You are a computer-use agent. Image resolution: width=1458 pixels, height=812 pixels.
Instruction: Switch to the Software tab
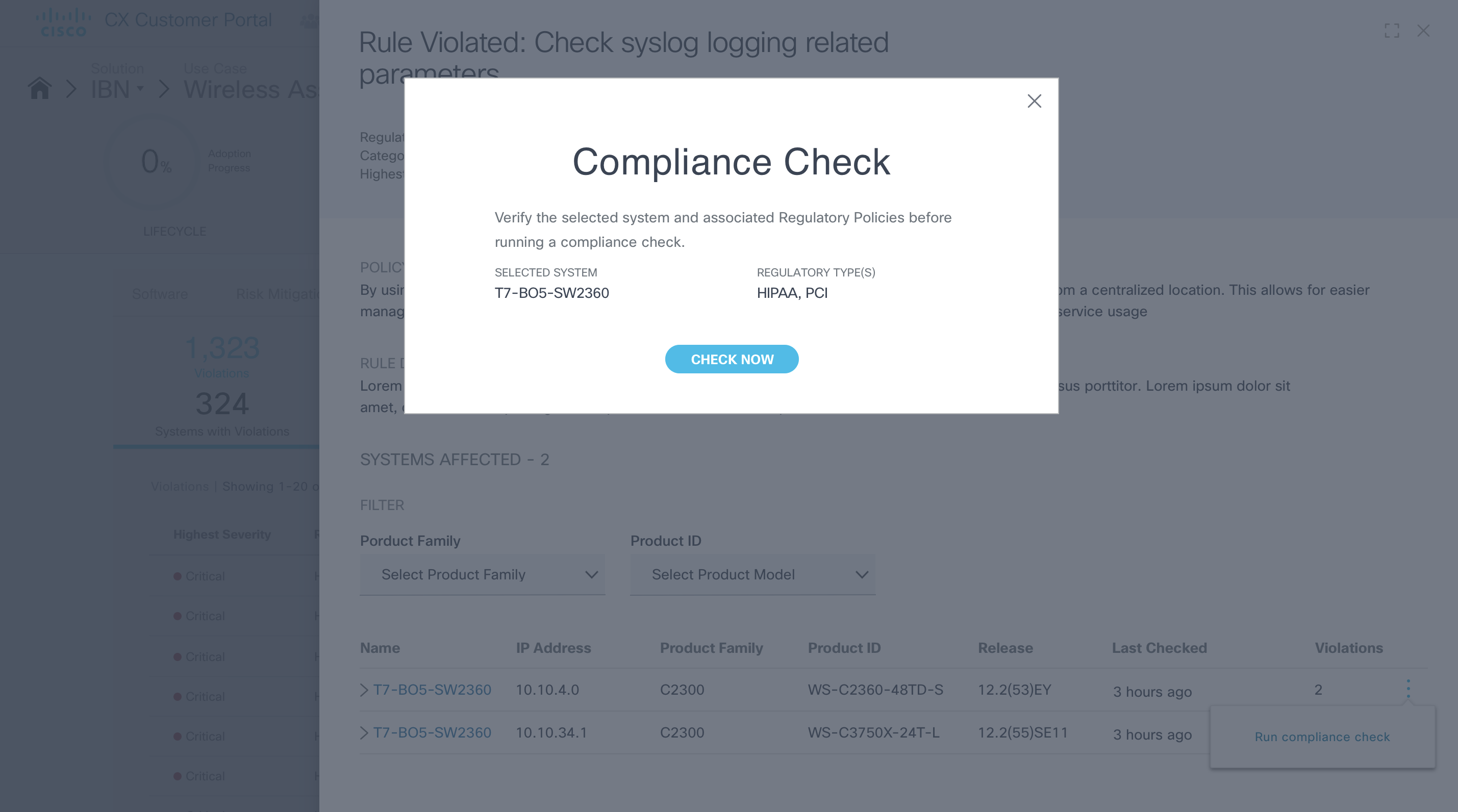[x=160, y=294]
